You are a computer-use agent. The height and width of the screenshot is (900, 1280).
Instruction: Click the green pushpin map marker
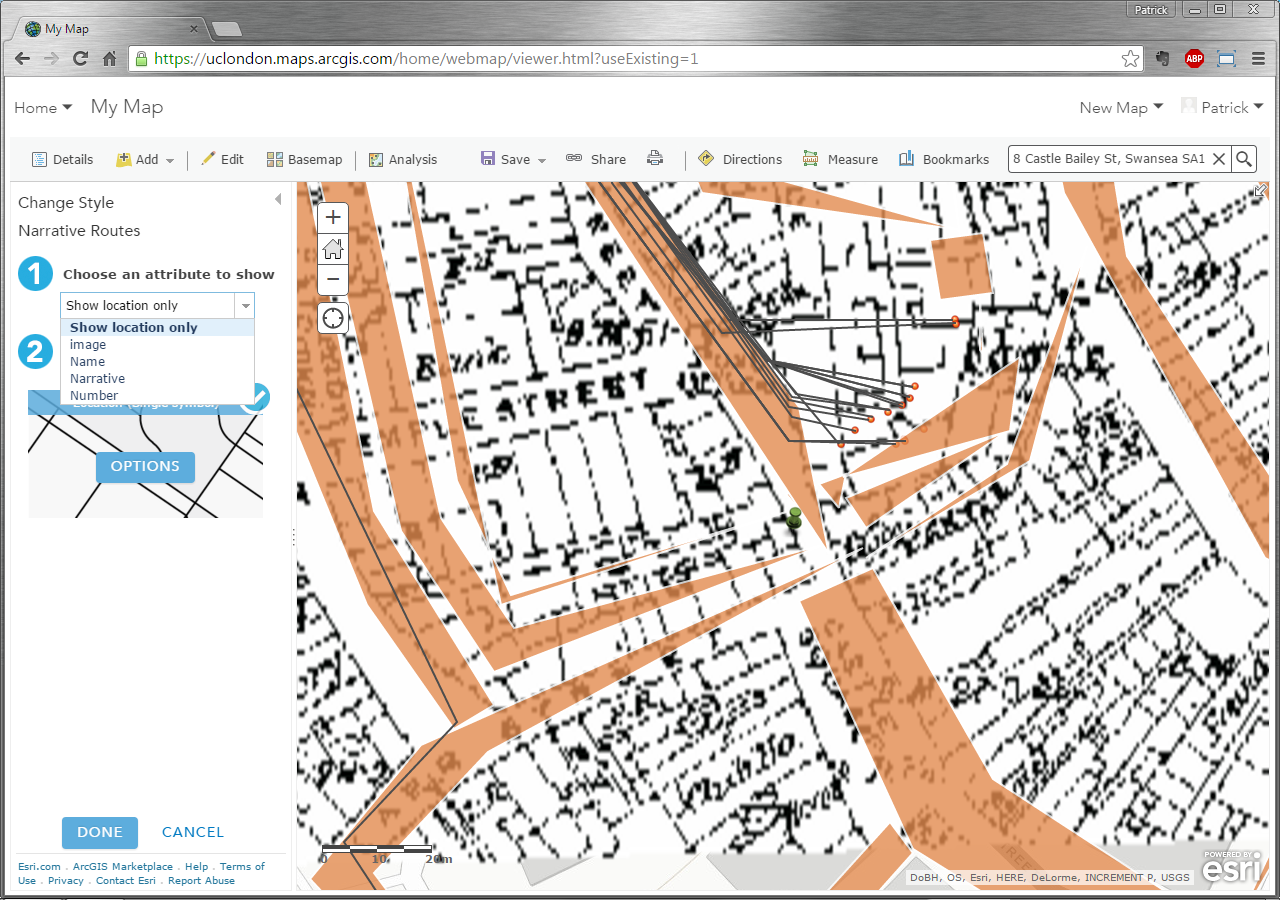(x=795, y=517)
